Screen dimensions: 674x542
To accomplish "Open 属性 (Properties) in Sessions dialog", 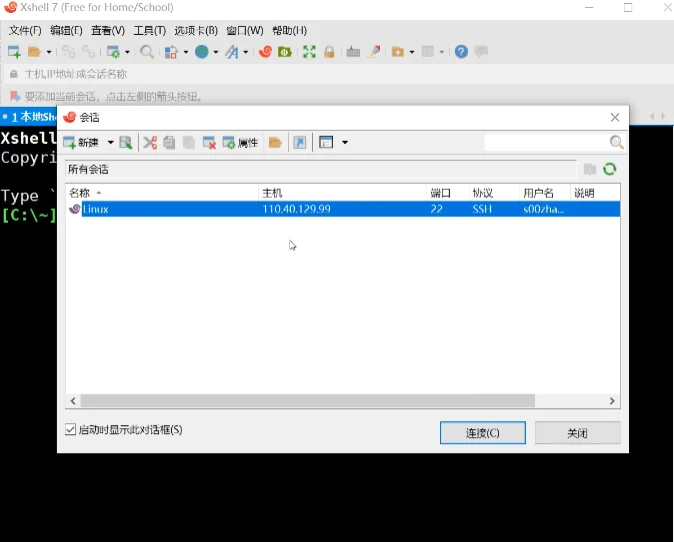I will (240, 142).
